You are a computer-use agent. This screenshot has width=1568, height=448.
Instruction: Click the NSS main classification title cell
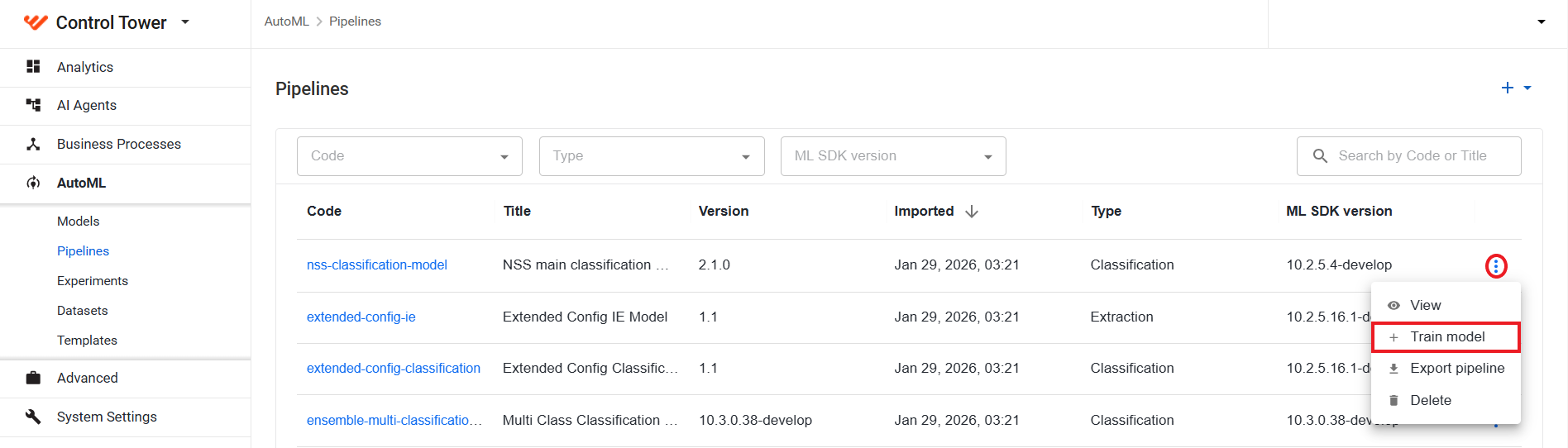coord(586,265)
